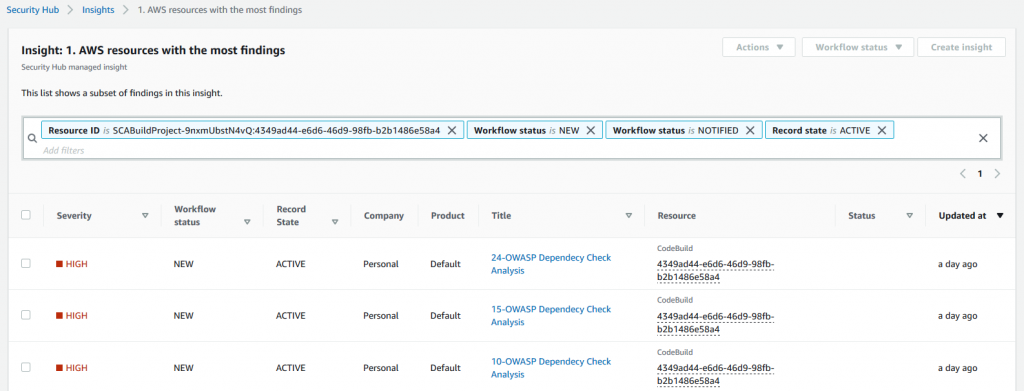Viewport: 1024px width, 391px height.
Task: Select all findings with header checkbox
Action: coord(26,215)
